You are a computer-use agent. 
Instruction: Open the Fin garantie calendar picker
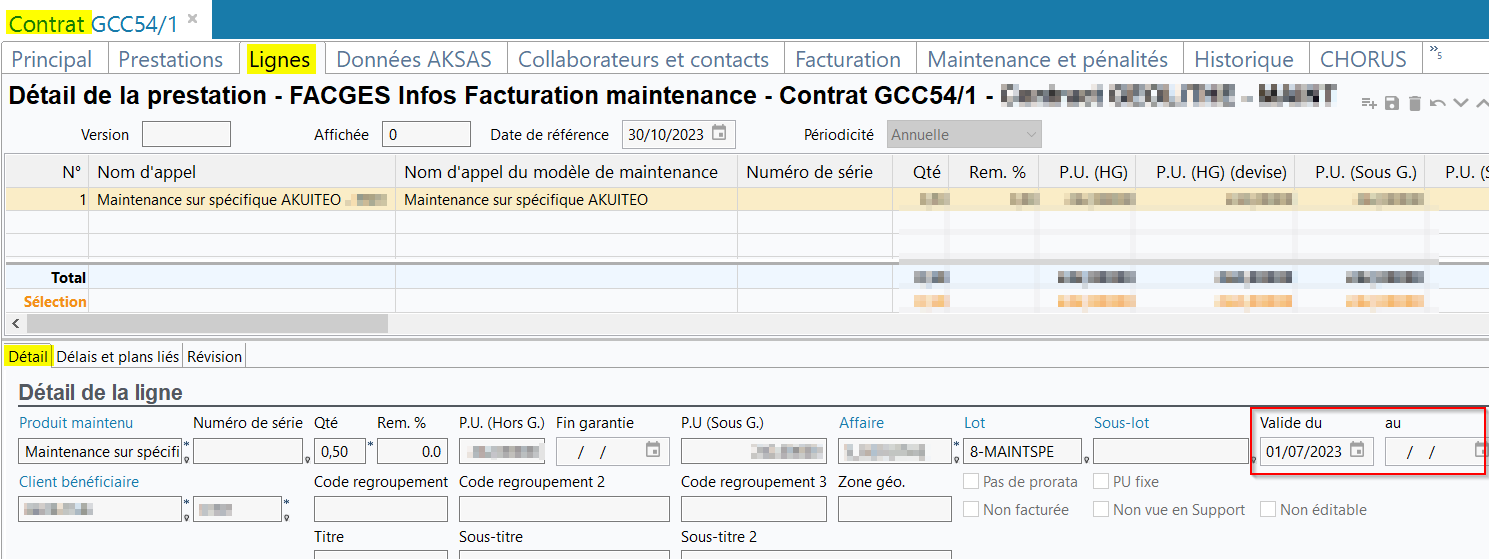[x=653, y=451]
